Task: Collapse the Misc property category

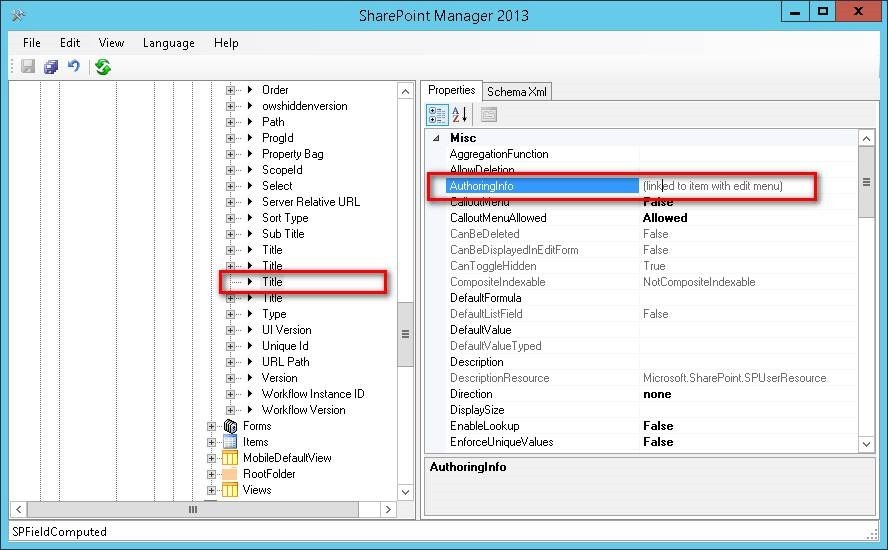Action: (436, 138)
